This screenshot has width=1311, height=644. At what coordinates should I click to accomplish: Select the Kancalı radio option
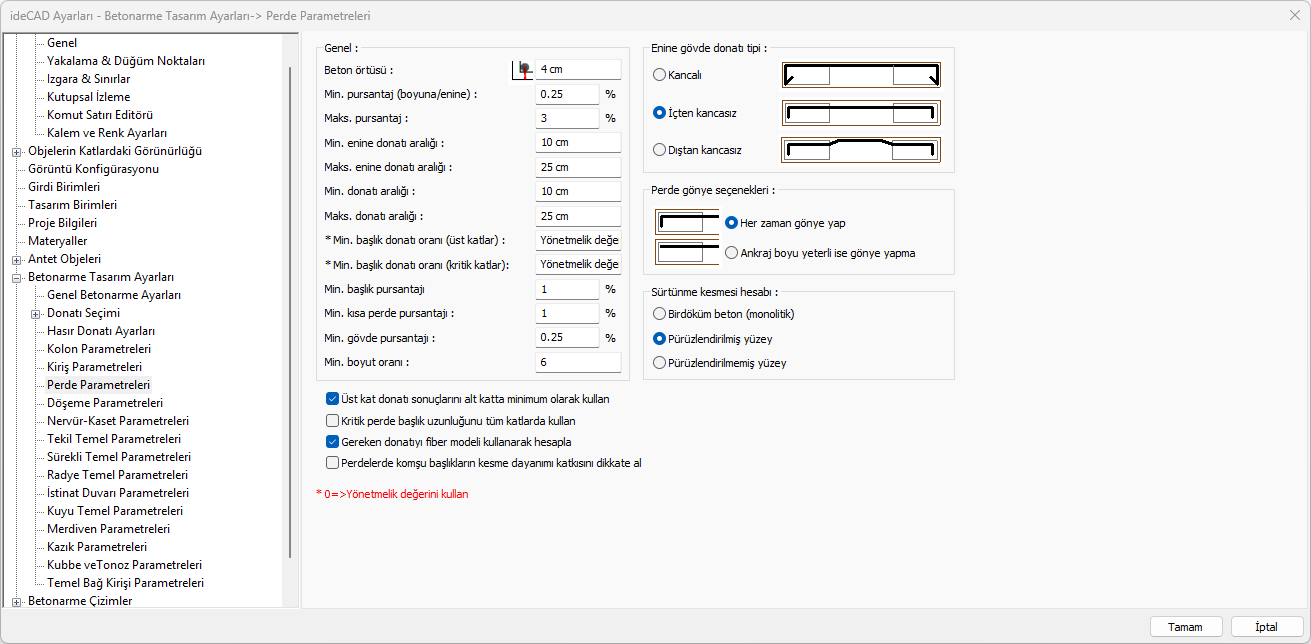659,75
